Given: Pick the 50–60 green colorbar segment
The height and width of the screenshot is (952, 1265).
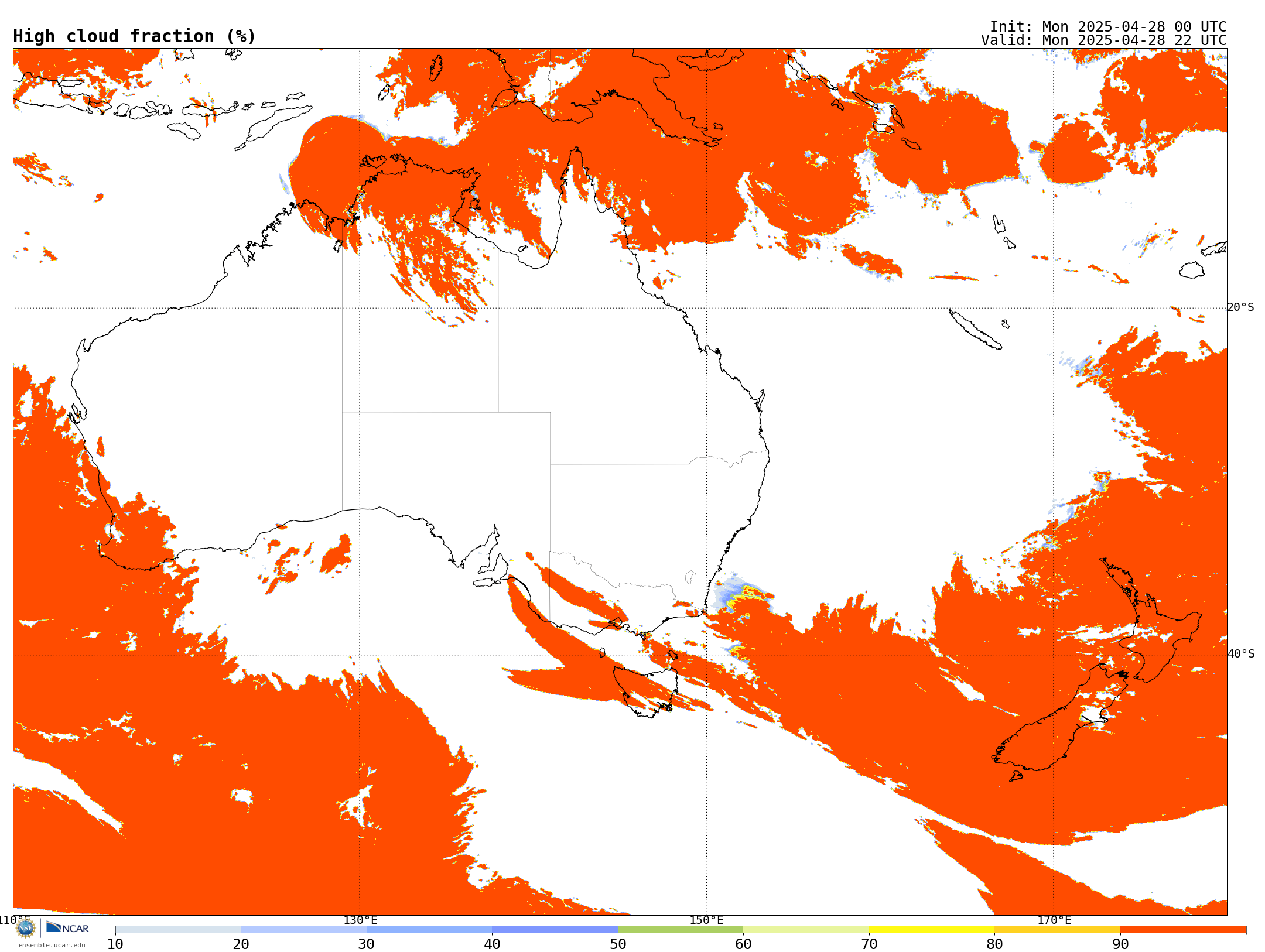Looking at the screenshot, I should pos(681,930).
